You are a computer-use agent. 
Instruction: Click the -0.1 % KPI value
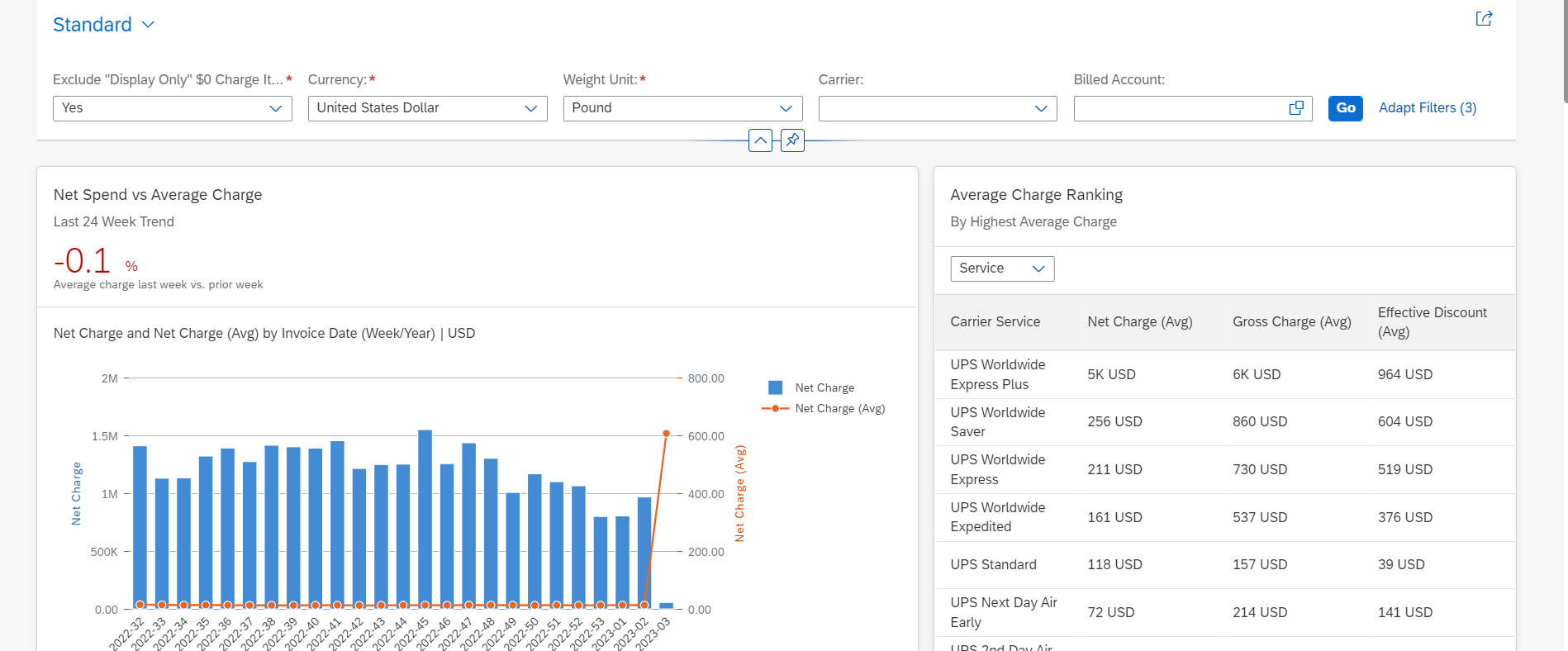pyautogui.click(x=96, y=261)
